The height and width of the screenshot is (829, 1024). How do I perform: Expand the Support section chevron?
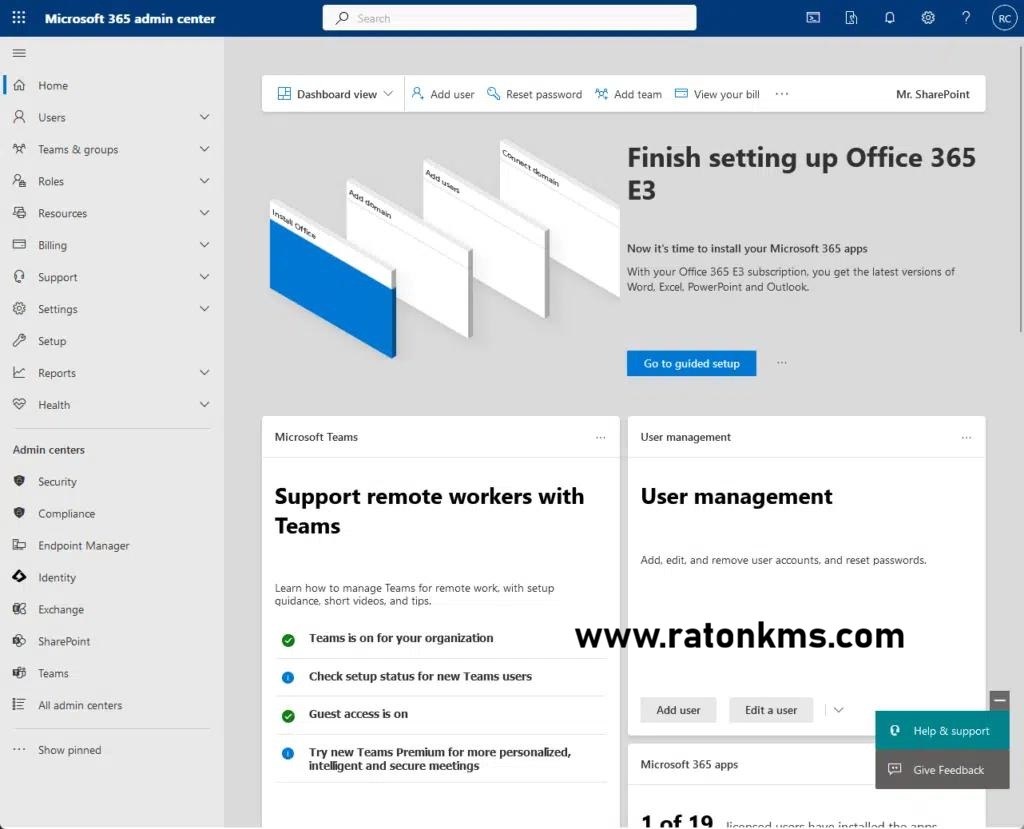pos(204,276)
